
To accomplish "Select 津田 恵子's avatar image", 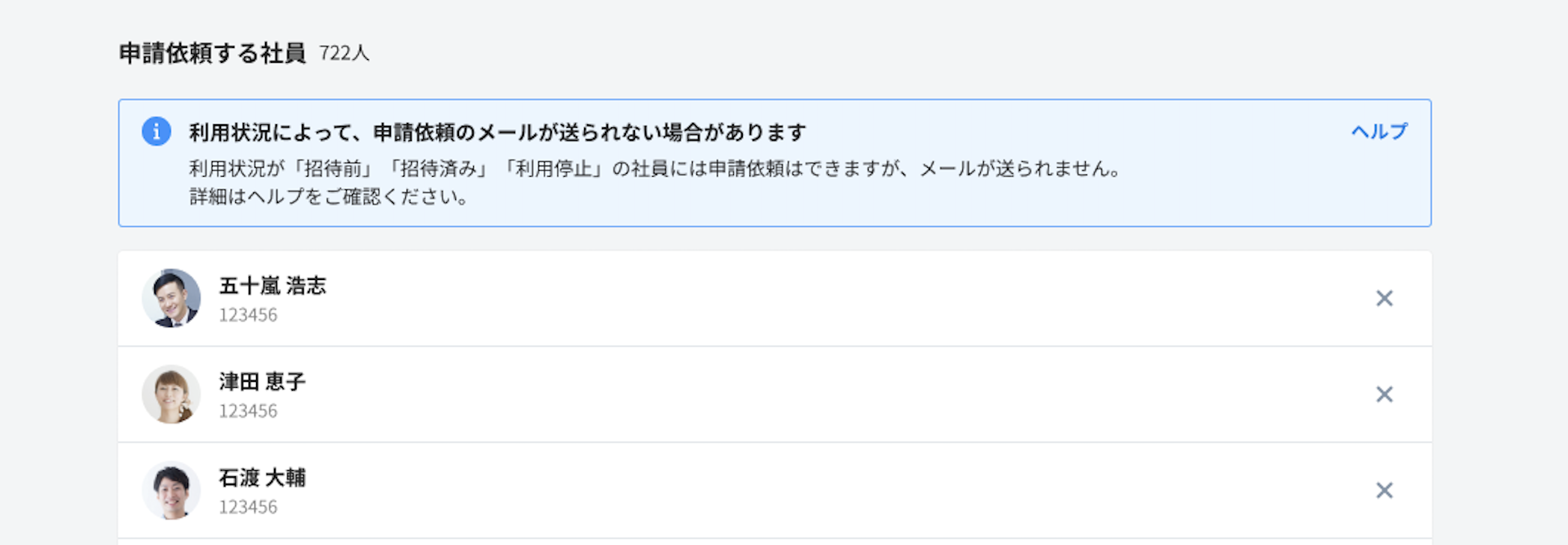I will tap(171, 394).
